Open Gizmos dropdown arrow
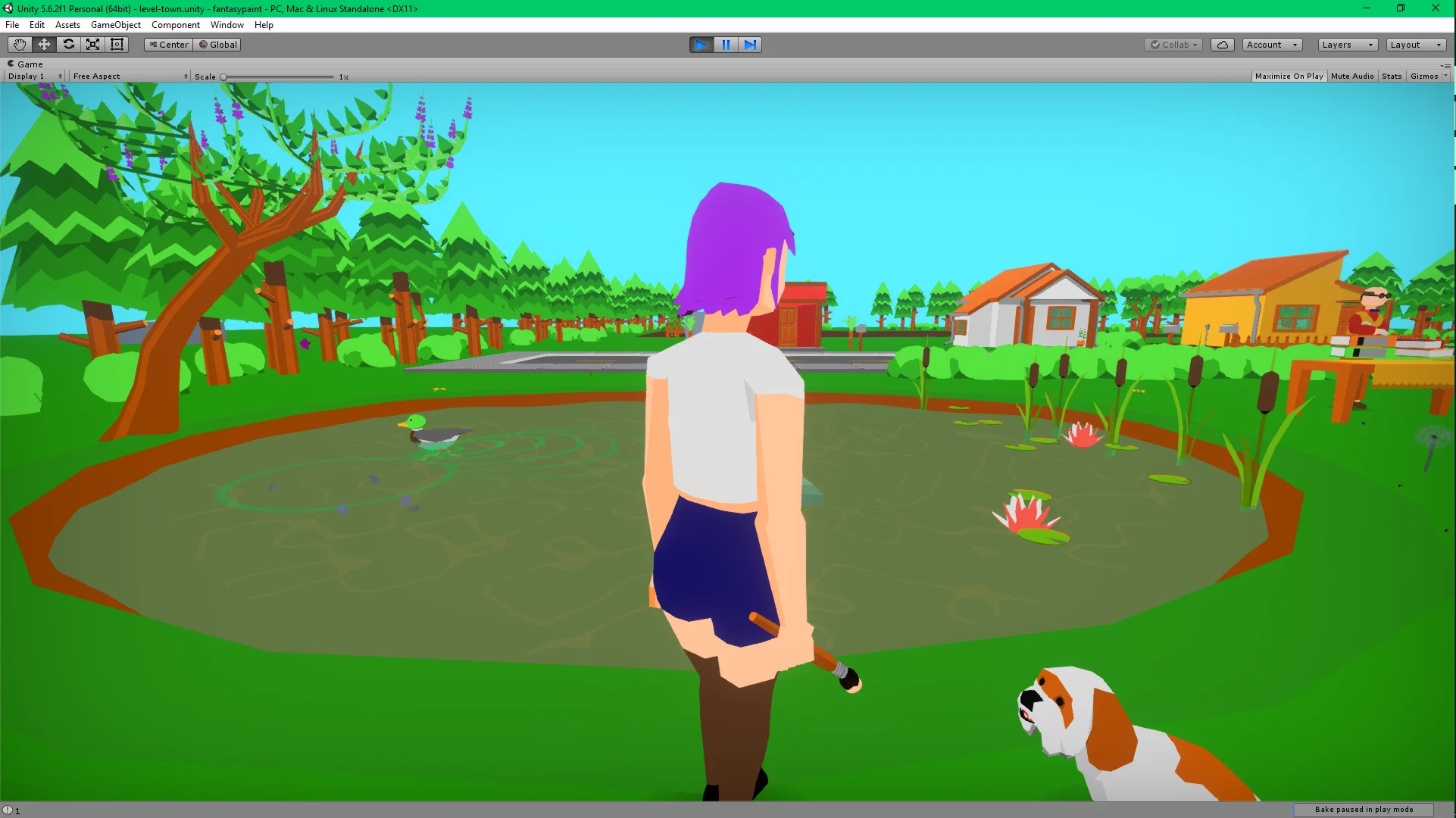1456x818 pixels. click(1445, 76)
